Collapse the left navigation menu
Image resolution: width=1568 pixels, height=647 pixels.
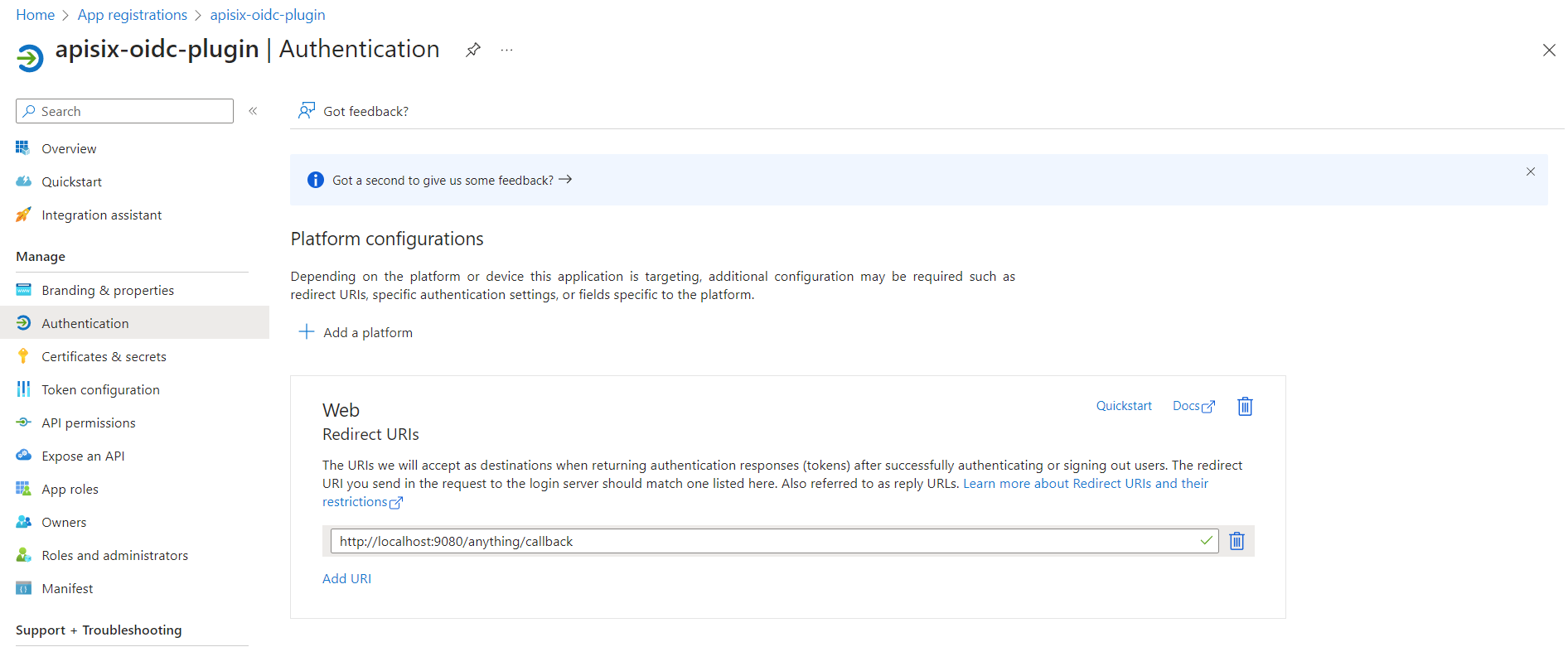253,111
